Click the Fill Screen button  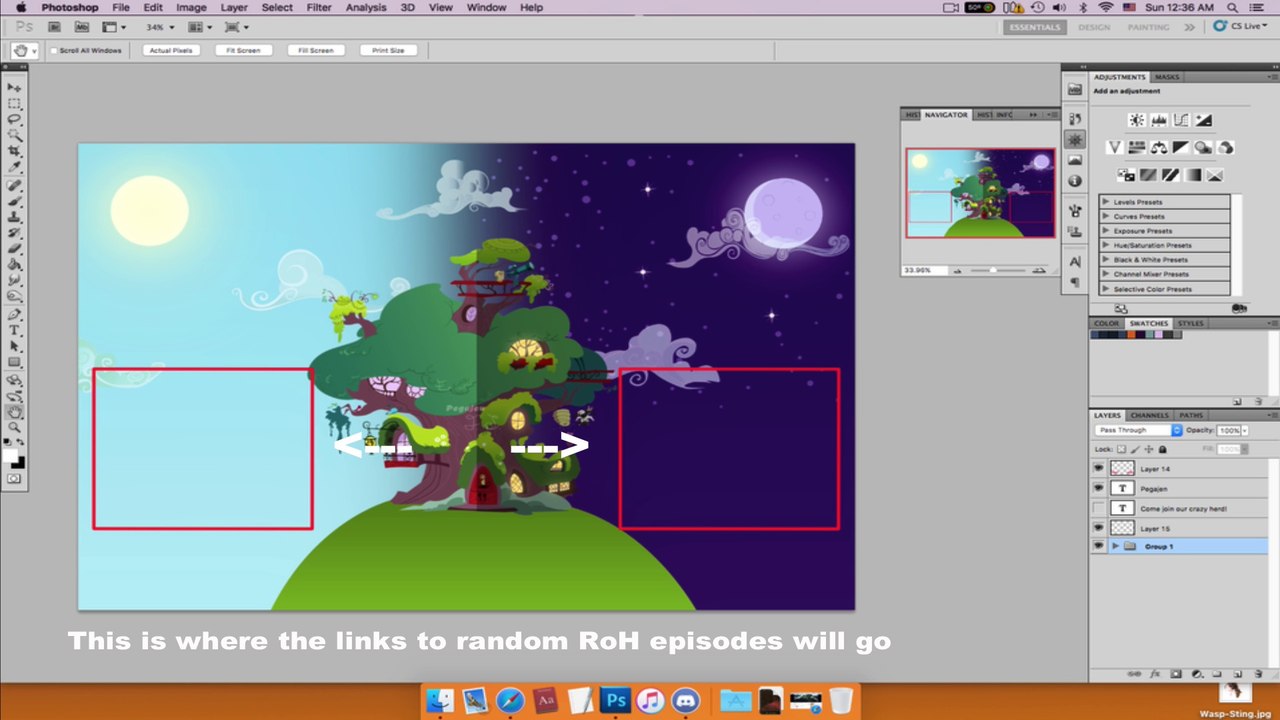[x=316, y=50]
